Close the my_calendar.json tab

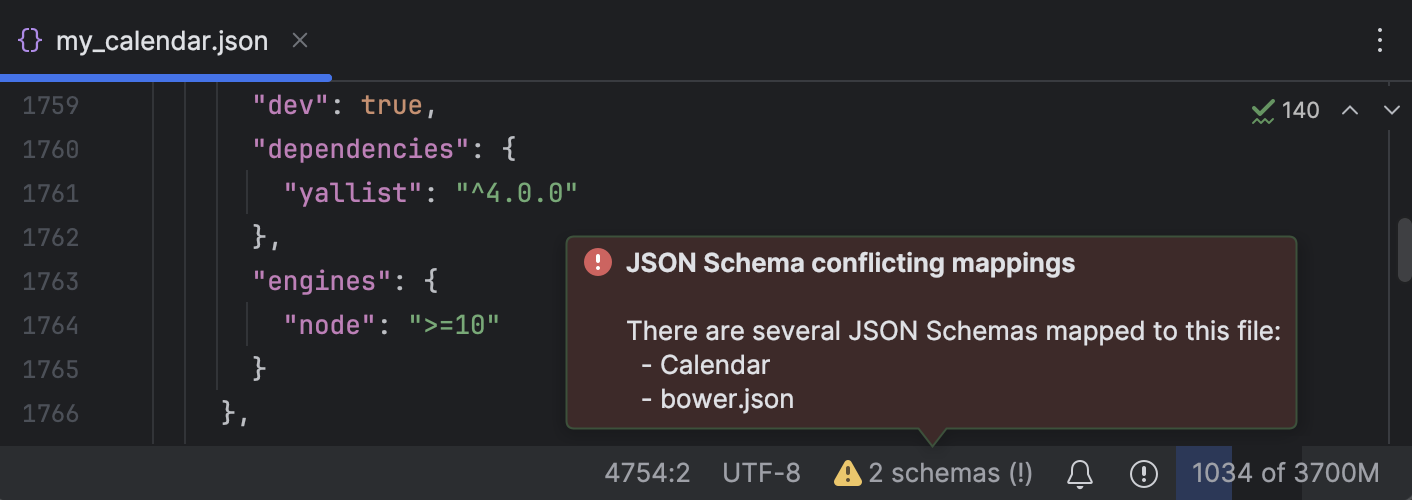[299, 41]
